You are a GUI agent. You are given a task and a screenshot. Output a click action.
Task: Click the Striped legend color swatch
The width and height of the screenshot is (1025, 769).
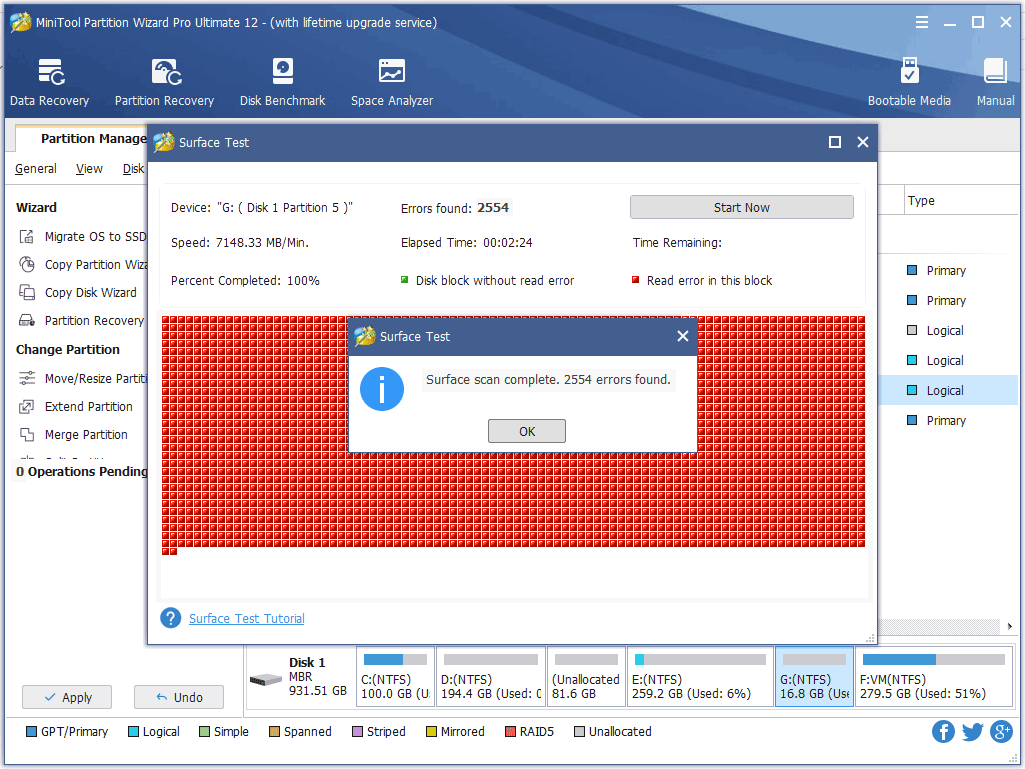point(358,732)
